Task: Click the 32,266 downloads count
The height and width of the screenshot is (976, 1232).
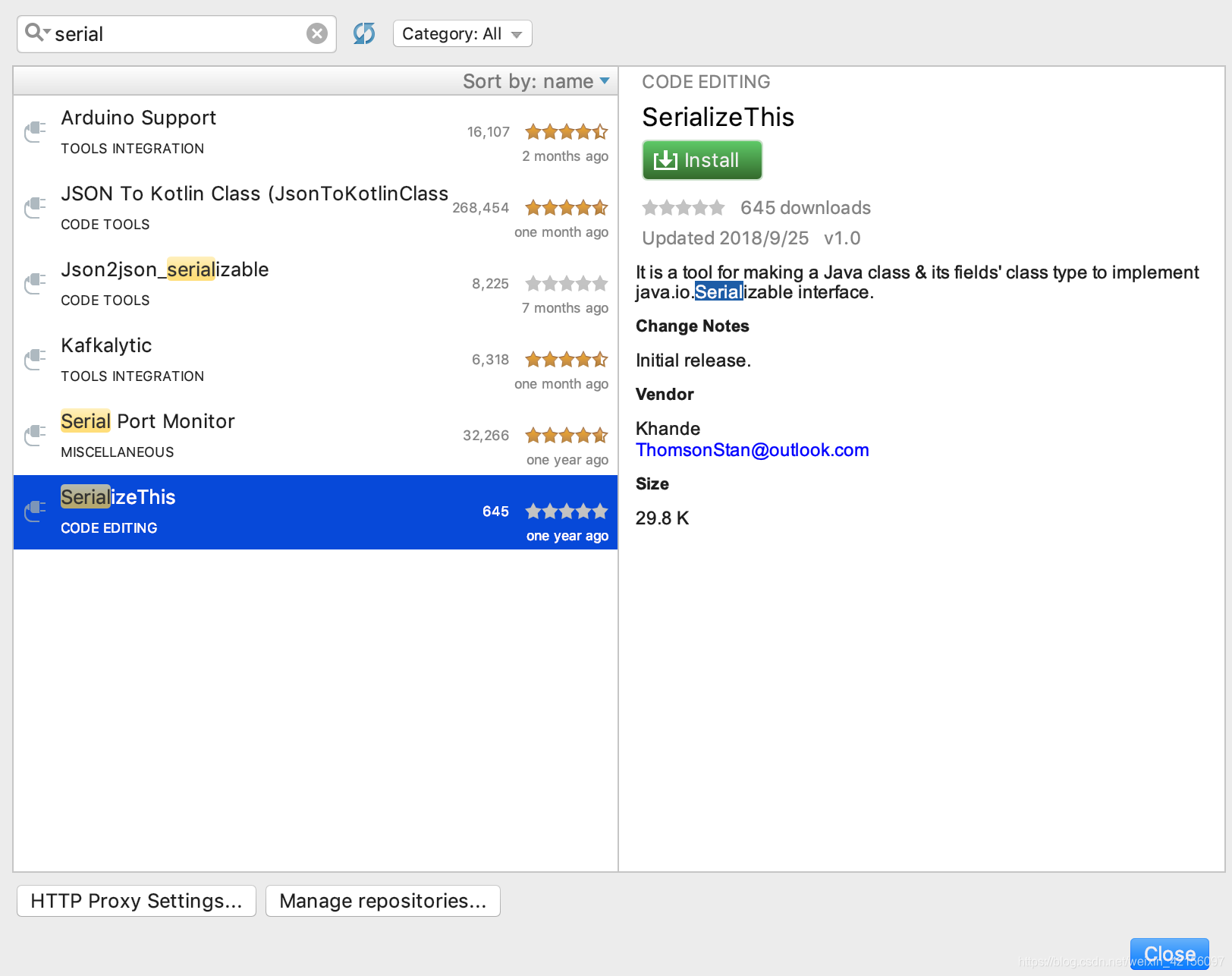Action: [x=486, y=436]
